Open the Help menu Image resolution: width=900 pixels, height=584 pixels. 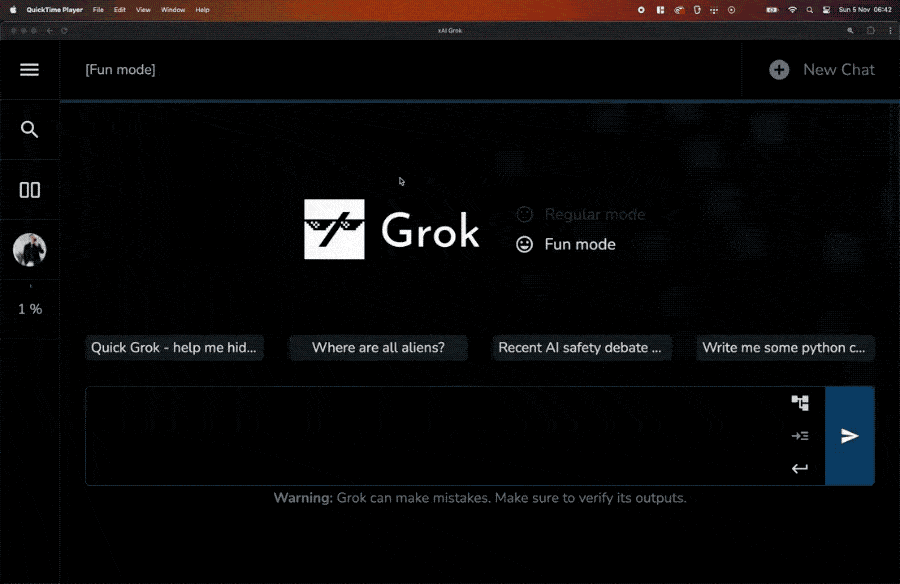202,10
